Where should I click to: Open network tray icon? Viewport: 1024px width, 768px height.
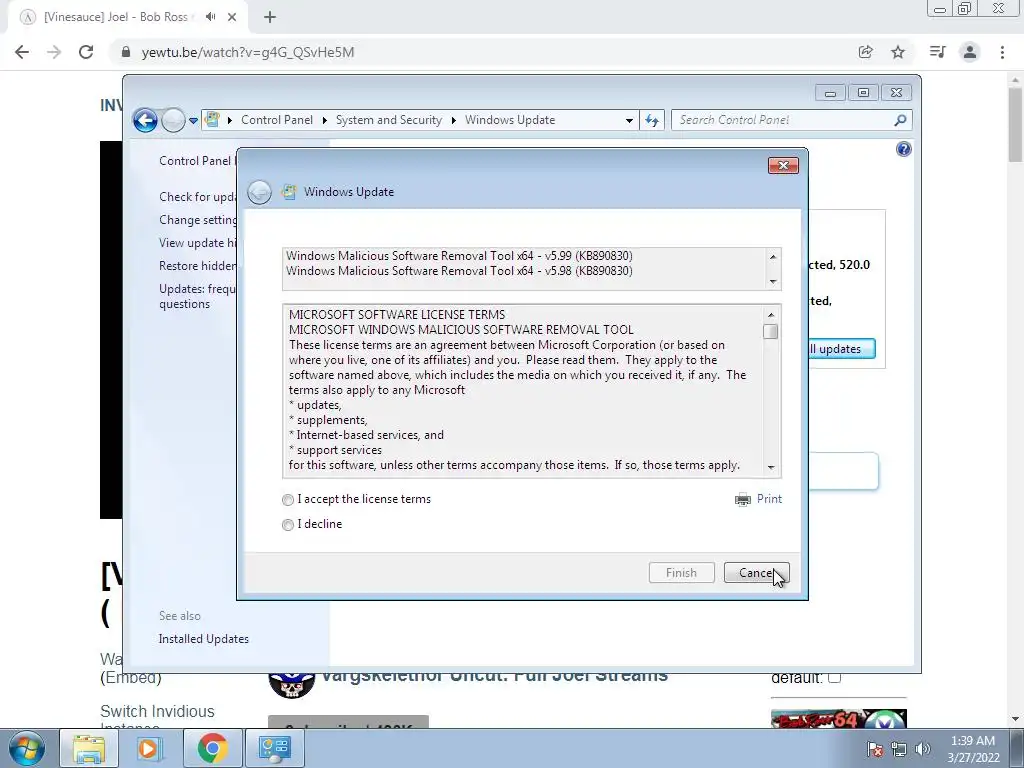pos(899,749)
